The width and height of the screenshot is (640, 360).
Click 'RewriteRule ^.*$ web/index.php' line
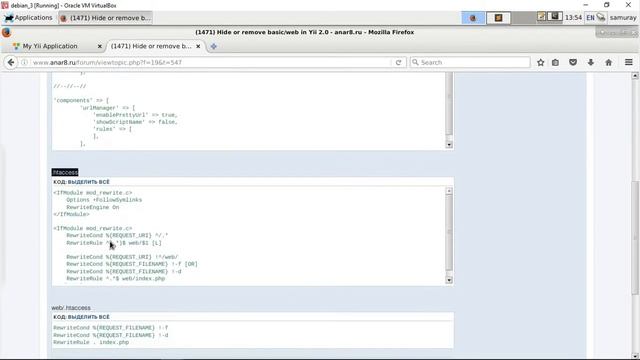(116, 278)
